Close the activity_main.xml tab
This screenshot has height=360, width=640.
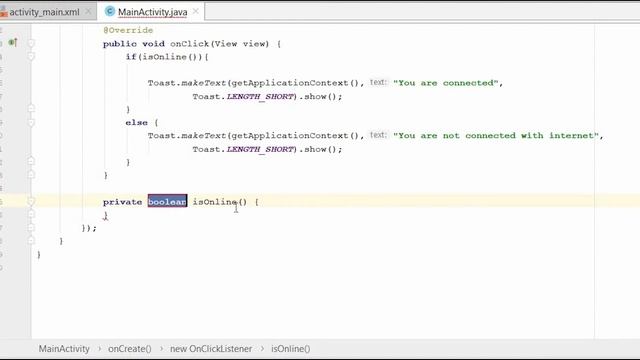coord(88,12)
